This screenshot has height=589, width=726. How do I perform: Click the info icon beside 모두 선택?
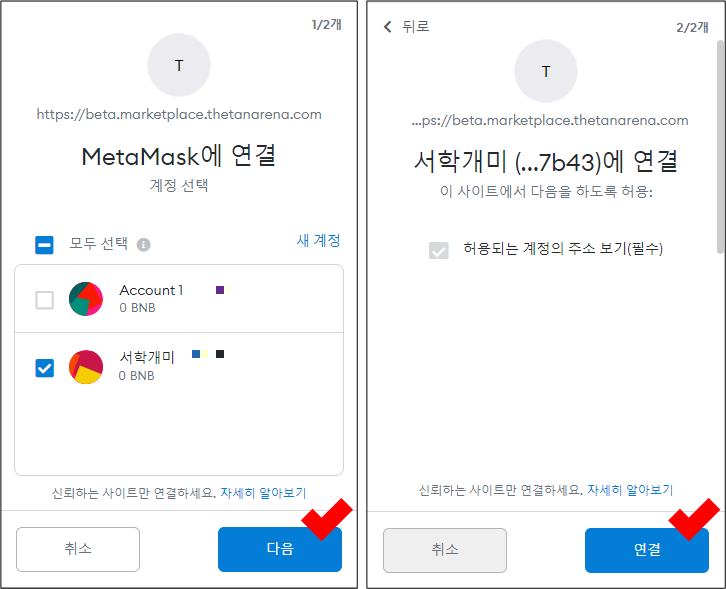tap(143, 245)
